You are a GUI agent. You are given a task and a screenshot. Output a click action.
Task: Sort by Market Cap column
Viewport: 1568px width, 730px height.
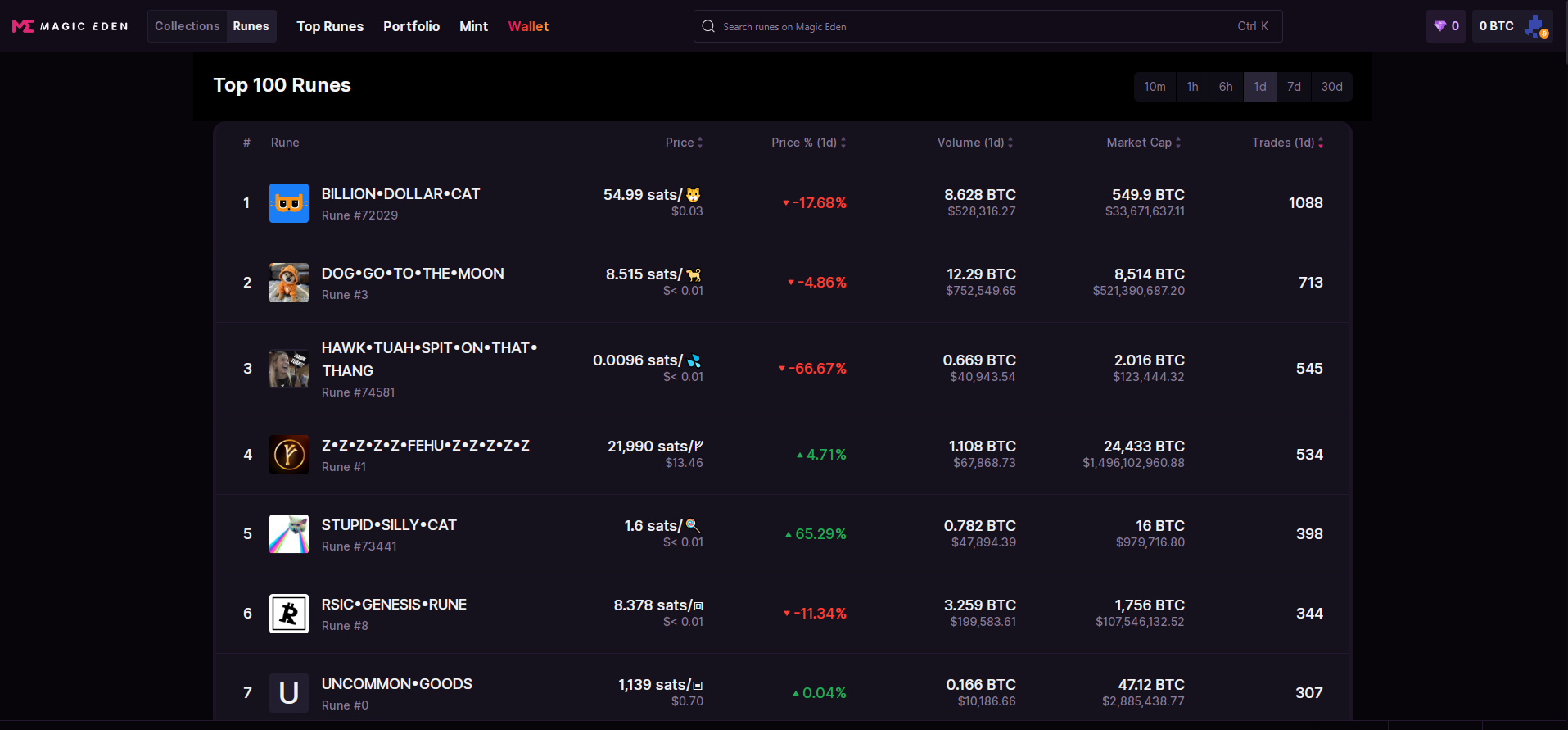[1144, 143]
